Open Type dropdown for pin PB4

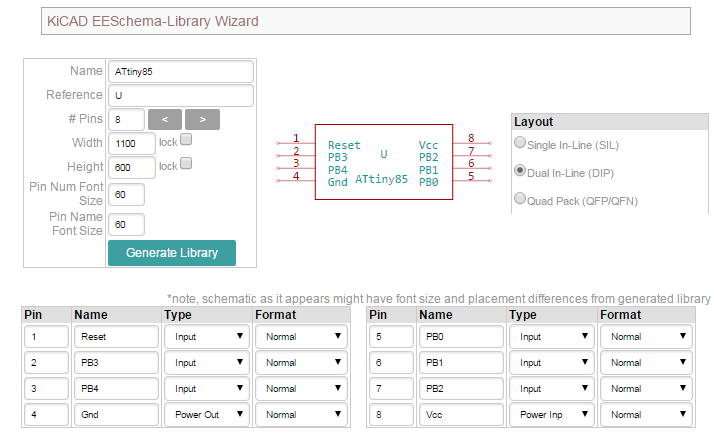tap(207, 389)
